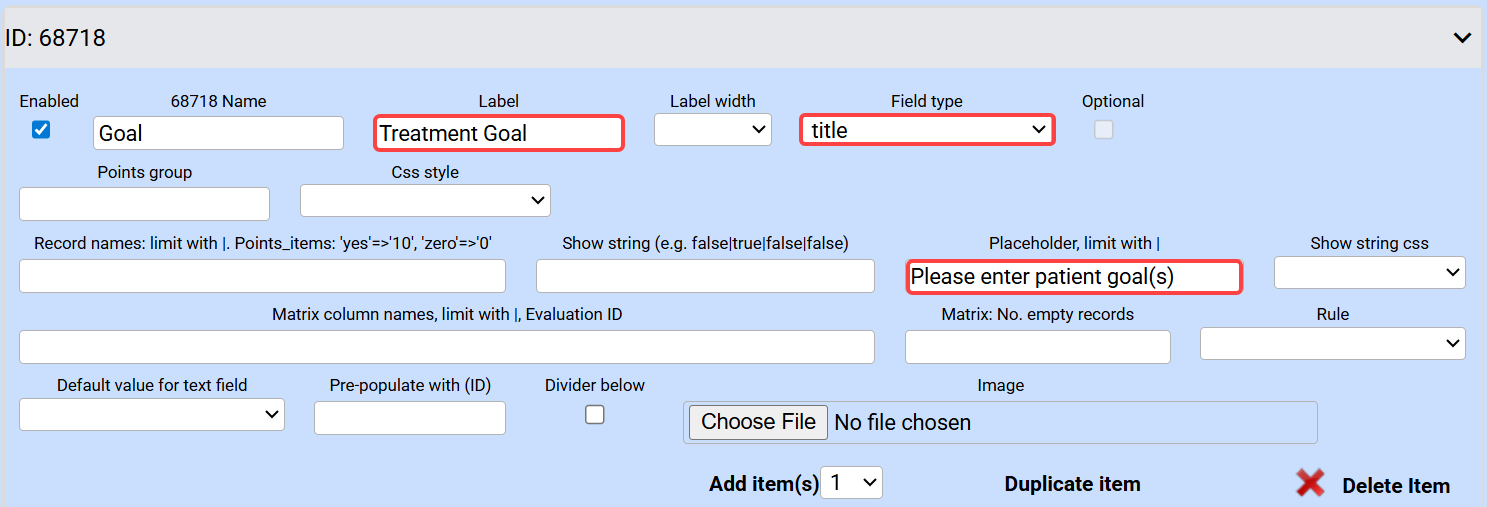Click the Name field containing Goal
The height and width of the screenshot is (507, 1487).
click(218, 133)
